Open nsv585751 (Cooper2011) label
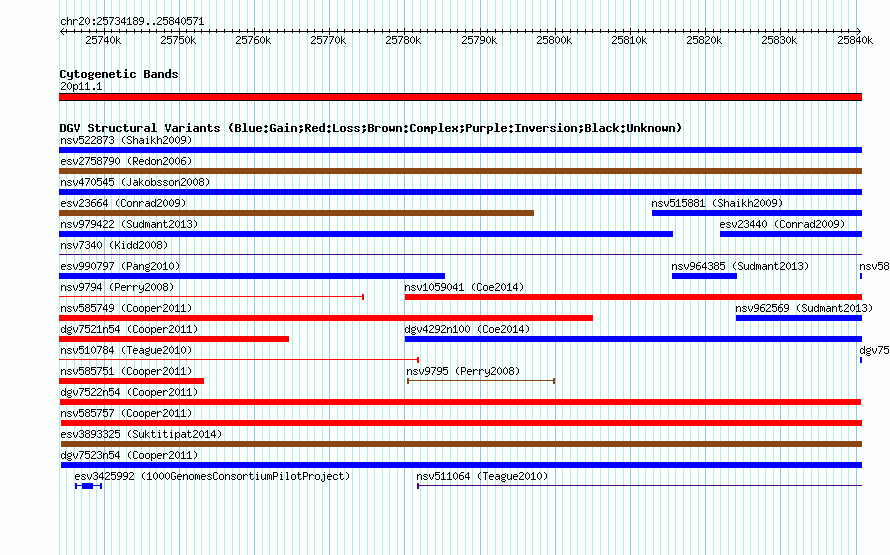Screen dimensions: 890x555 (x=126, y=371)
